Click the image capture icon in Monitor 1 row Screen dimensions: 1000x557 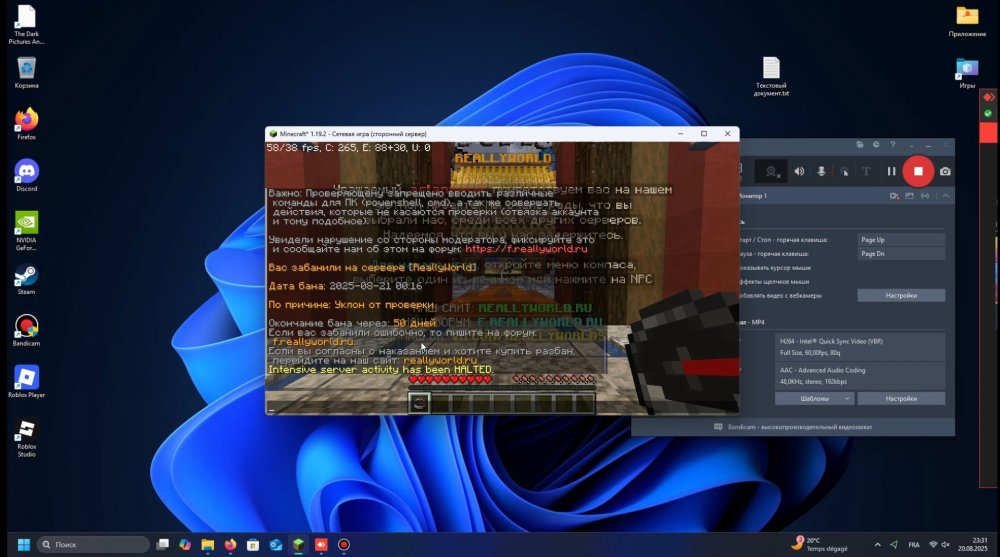[909, 196]
